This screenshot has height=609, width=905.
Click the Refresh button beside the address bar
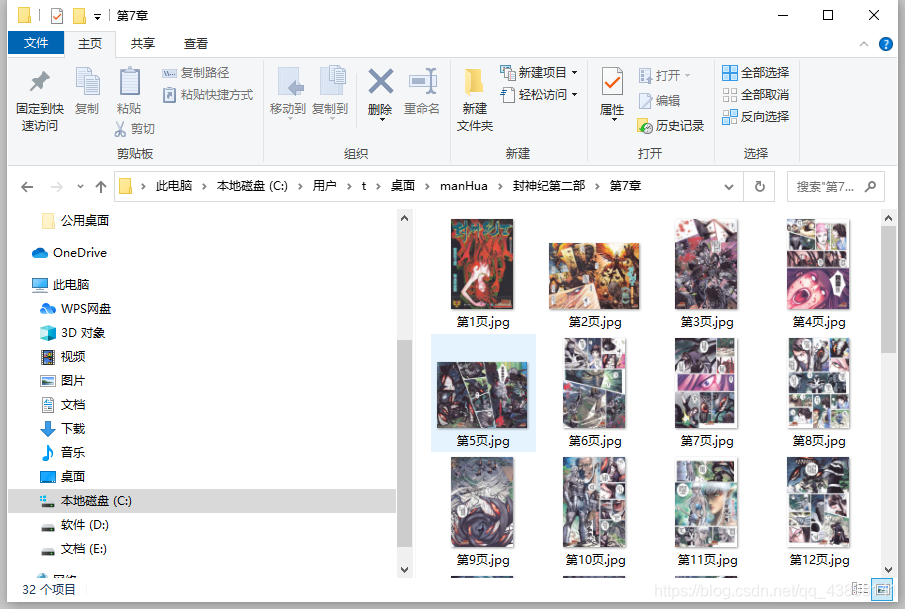(x=760, y=186)
